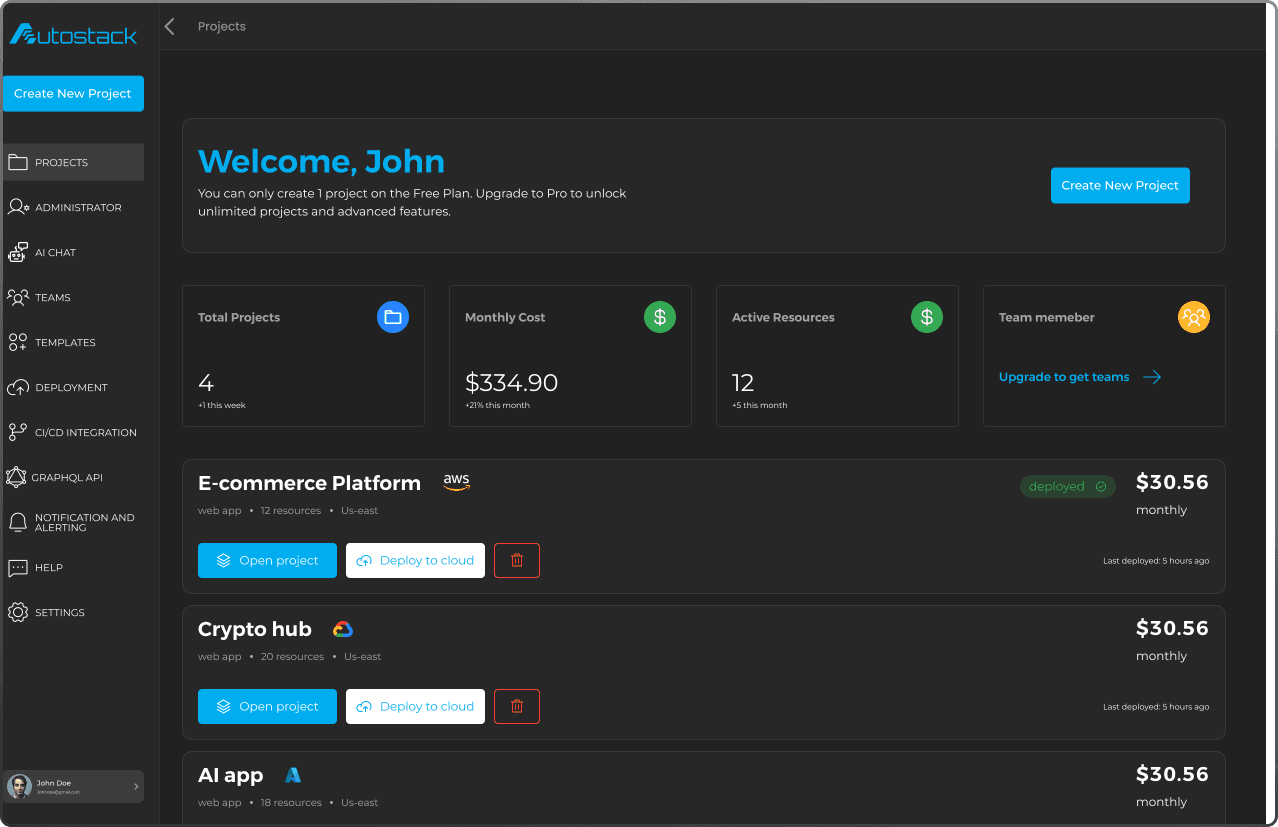The width and height of the screenshot is (1278, 827).
Task: Click the CI/CD Integration branch icon
Action: pos(17,432)
